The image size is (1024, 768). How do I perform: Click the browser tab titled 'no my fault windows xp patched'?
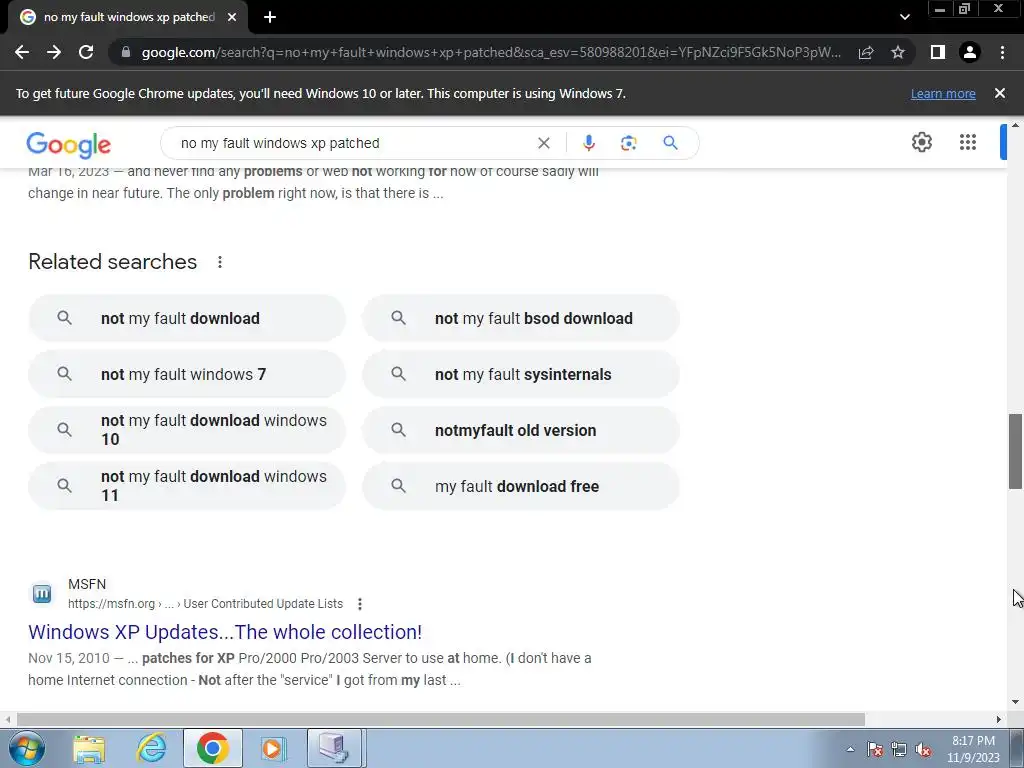(x=128, y=17)
